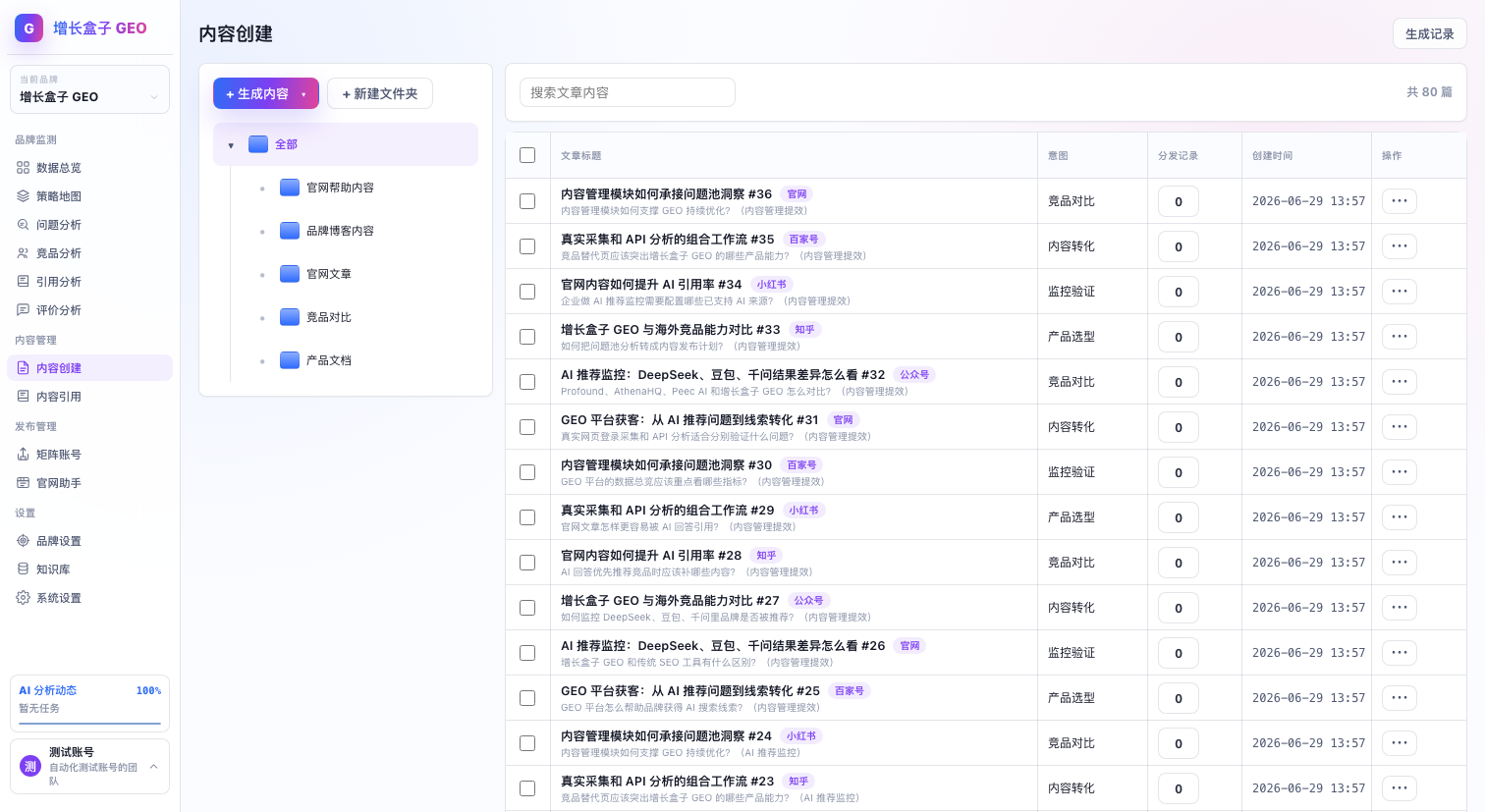Open 策略地图 via its layers icon

pyautogui.click(x=23, y=196)
